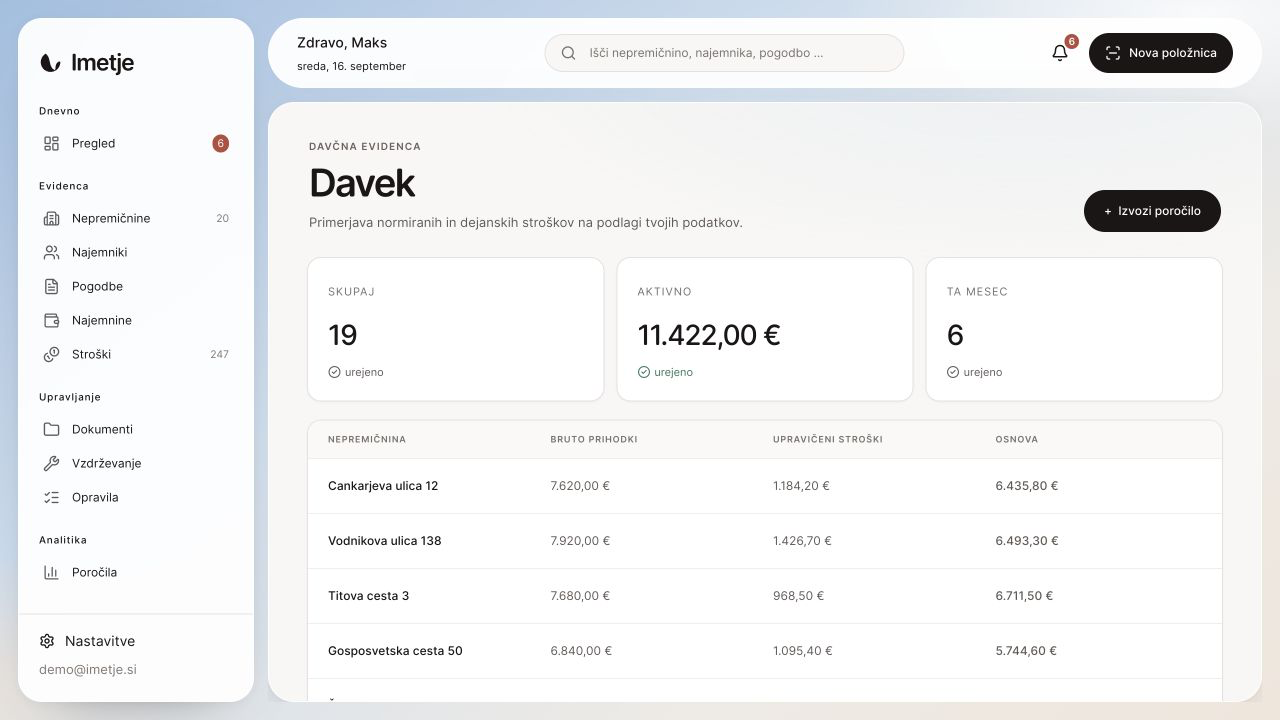Image resolution: width=1280 pixels, height=720 pixels.
Task: Click the demo@imetje.si account email
Action: click(x=88, y=669)
